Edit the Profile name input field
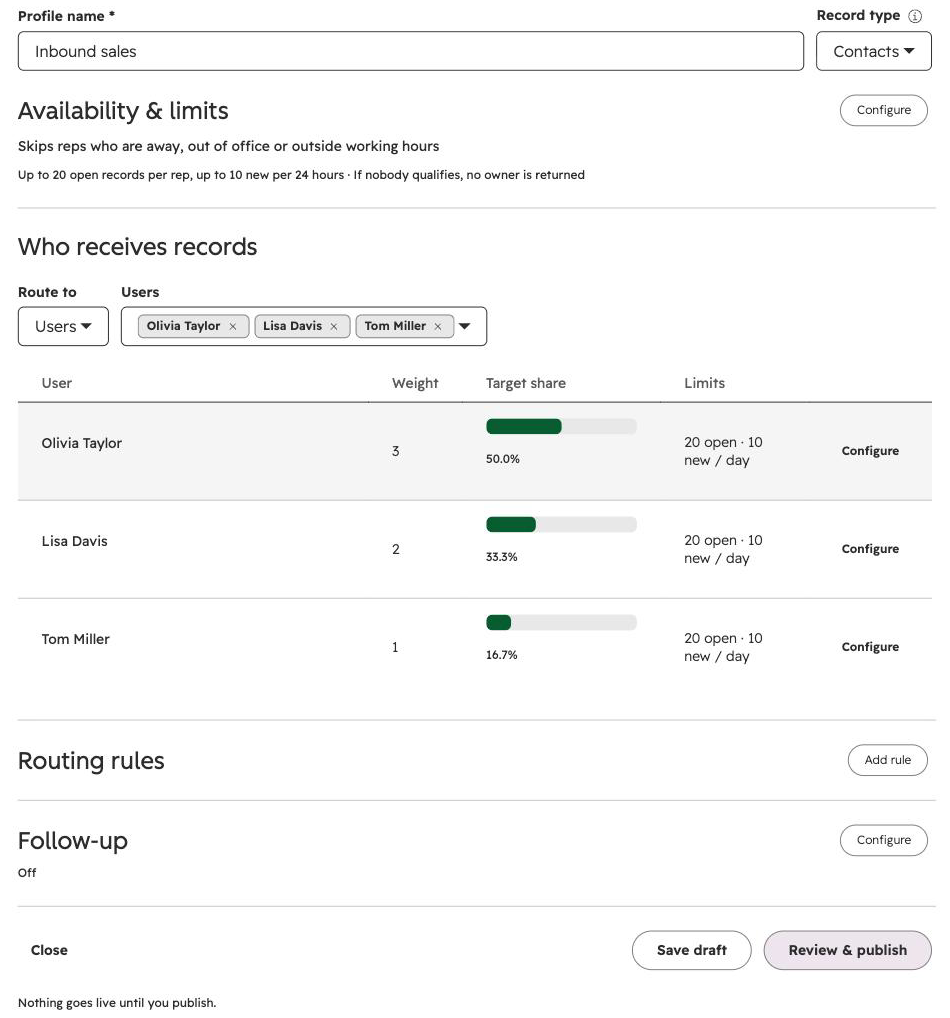 click(x=410, y=51)
